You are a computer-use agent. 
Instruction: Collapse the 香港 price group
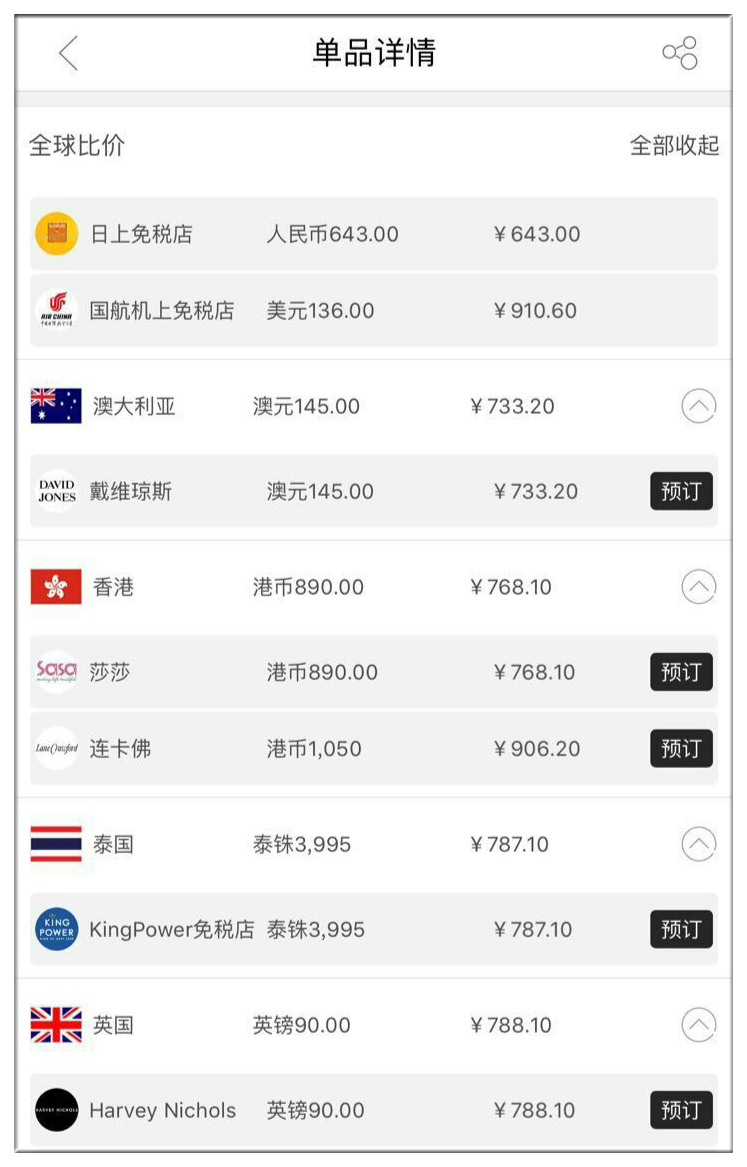point(699,587)
